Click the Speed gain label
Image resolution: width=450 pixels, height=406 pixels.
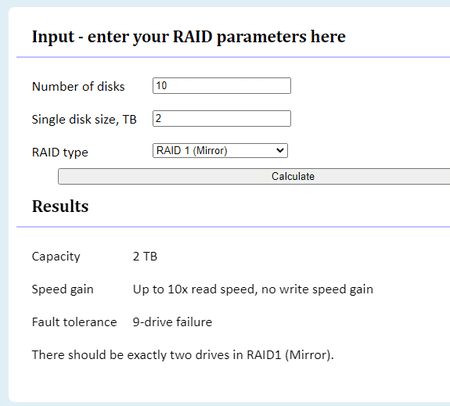tap(63, 289)
